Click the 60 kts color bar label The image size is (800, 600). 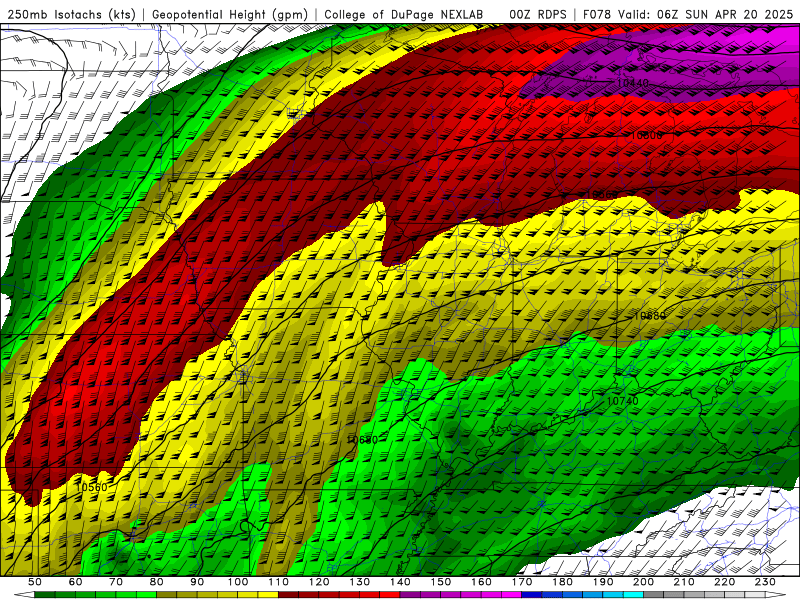tap(75, 582)
